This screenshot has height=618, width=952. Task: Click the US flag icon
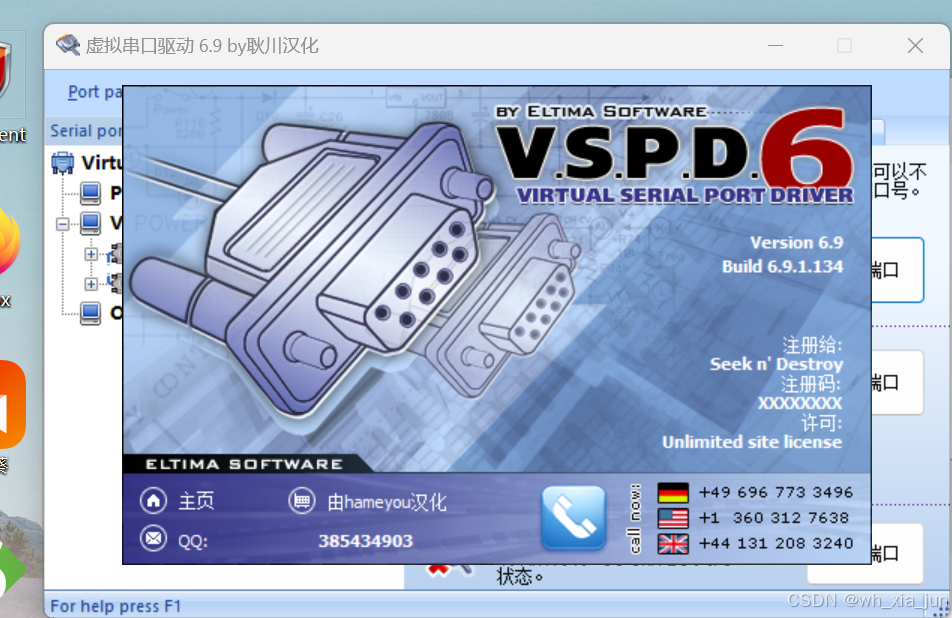673,518
